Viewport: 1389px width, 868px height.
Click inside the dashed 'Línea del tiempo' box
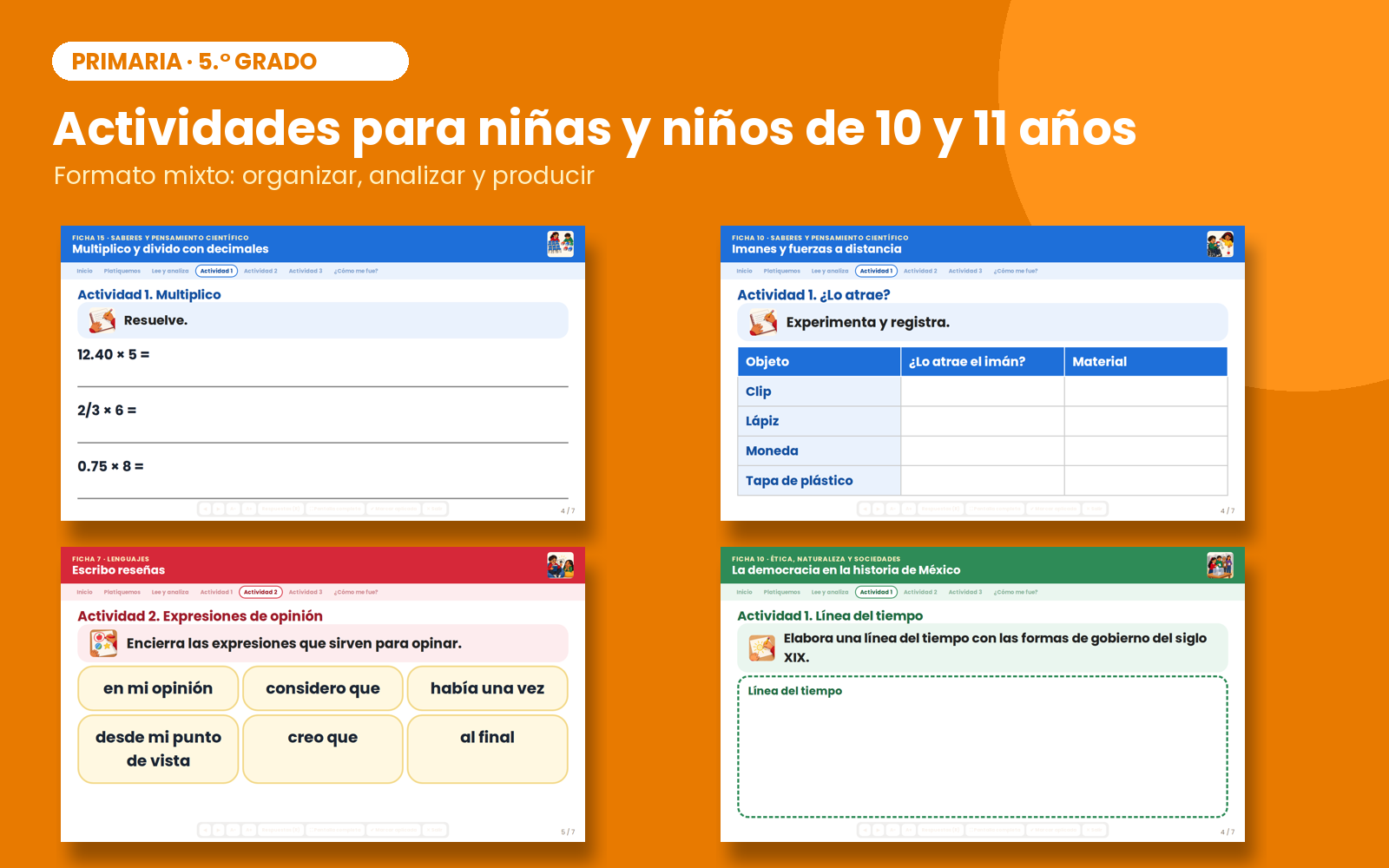click(x=983, y=746)
